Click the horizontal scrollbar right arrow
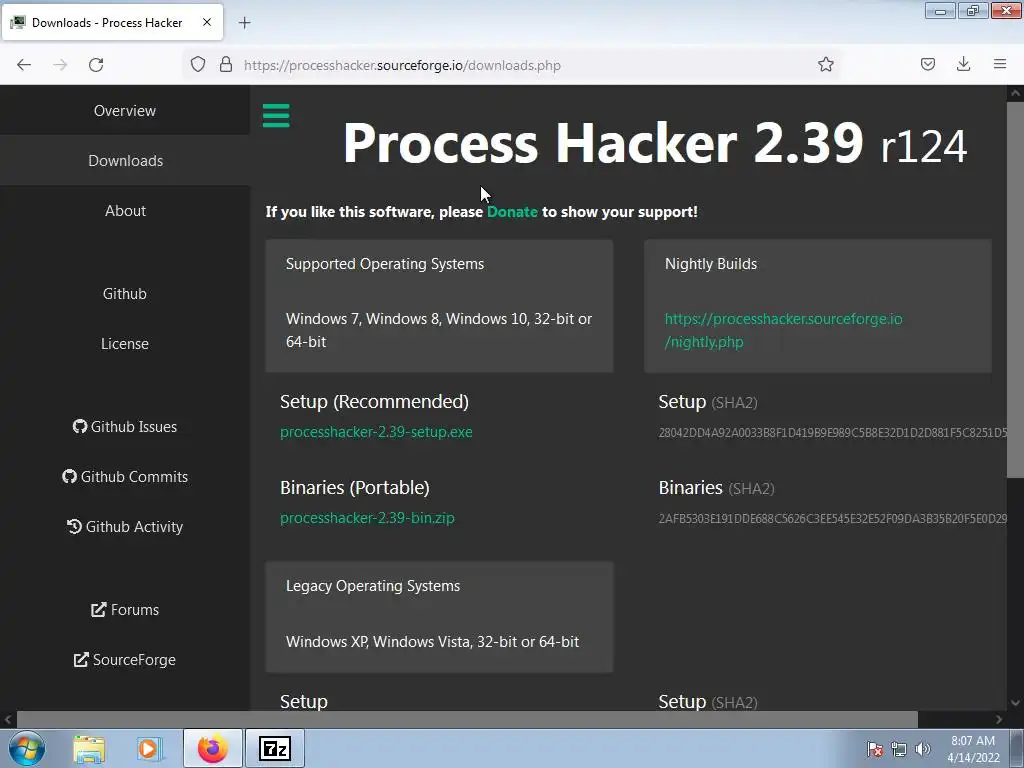The width and height of the screenshot is (1024, 768). pyautogui.click(x=999, y=719)
